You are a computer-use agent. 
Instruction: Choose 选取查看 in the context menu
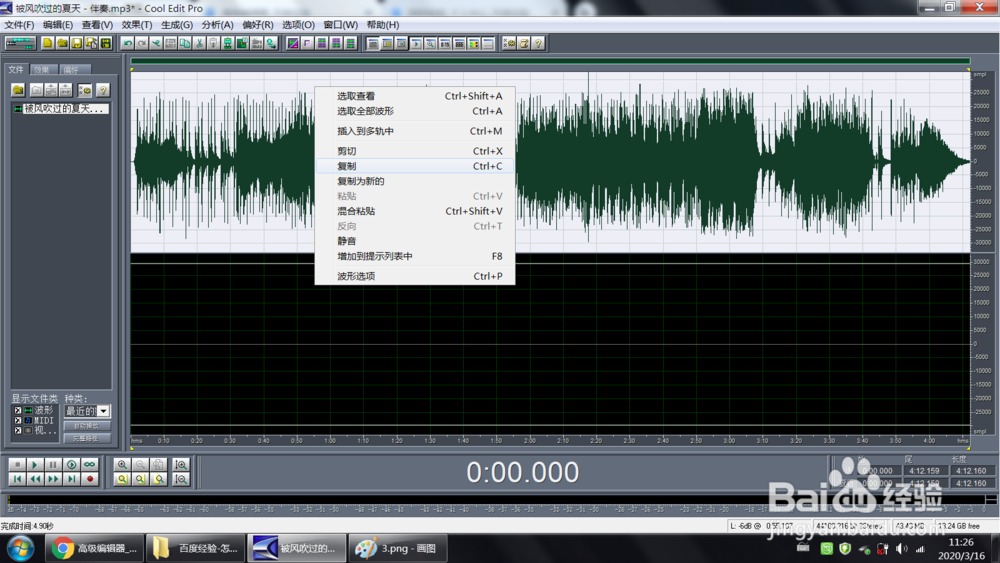415,96
